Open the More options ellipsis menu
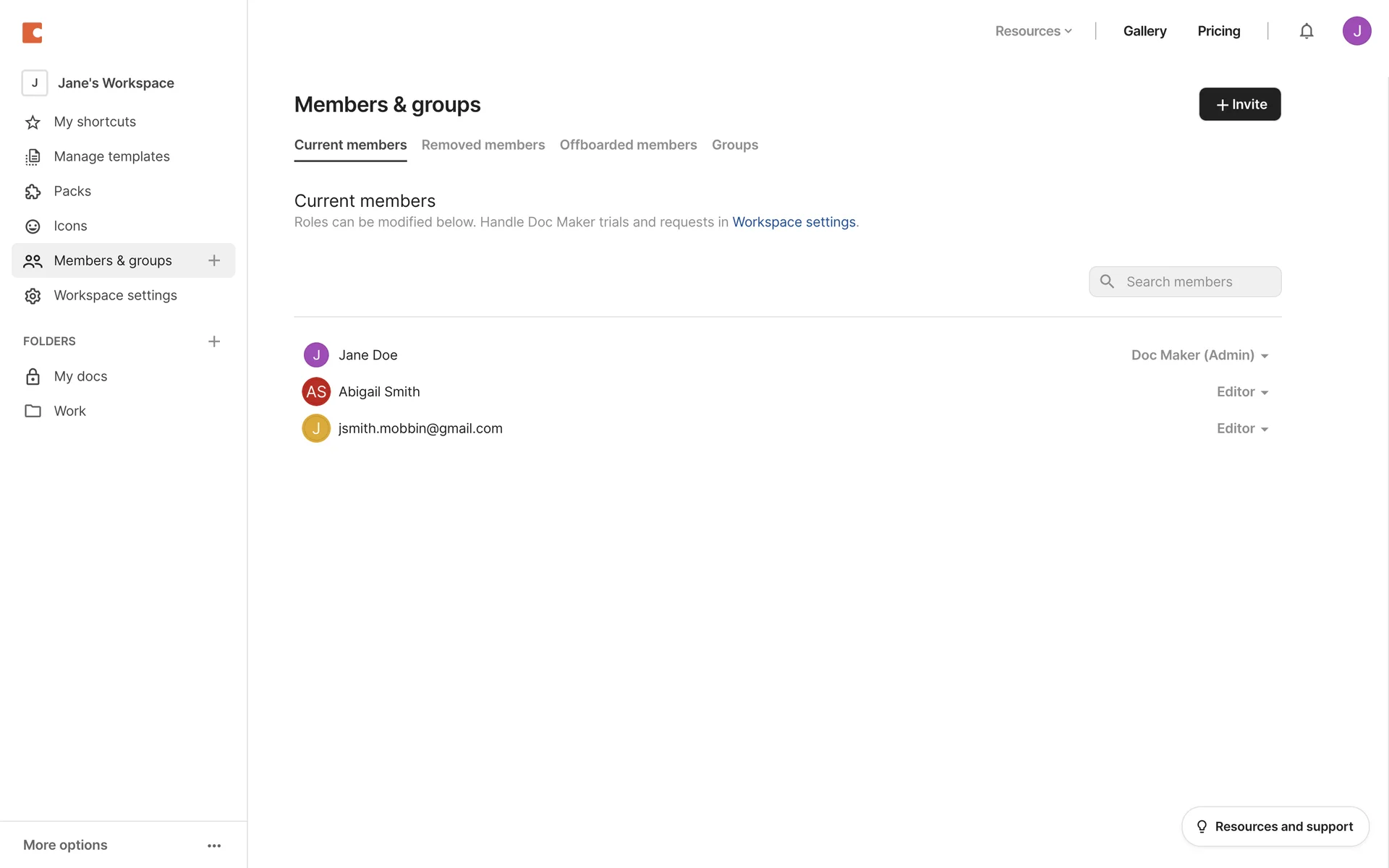Viewport: 1389px width, 868px height. click(x=214, y=846)
